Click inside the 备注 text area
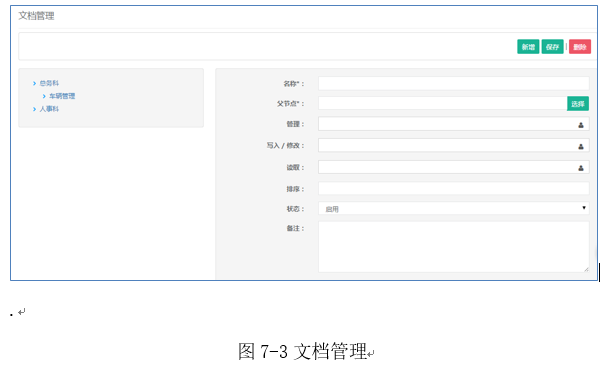This screenshot has width=600, height=370. pos(453,247)
